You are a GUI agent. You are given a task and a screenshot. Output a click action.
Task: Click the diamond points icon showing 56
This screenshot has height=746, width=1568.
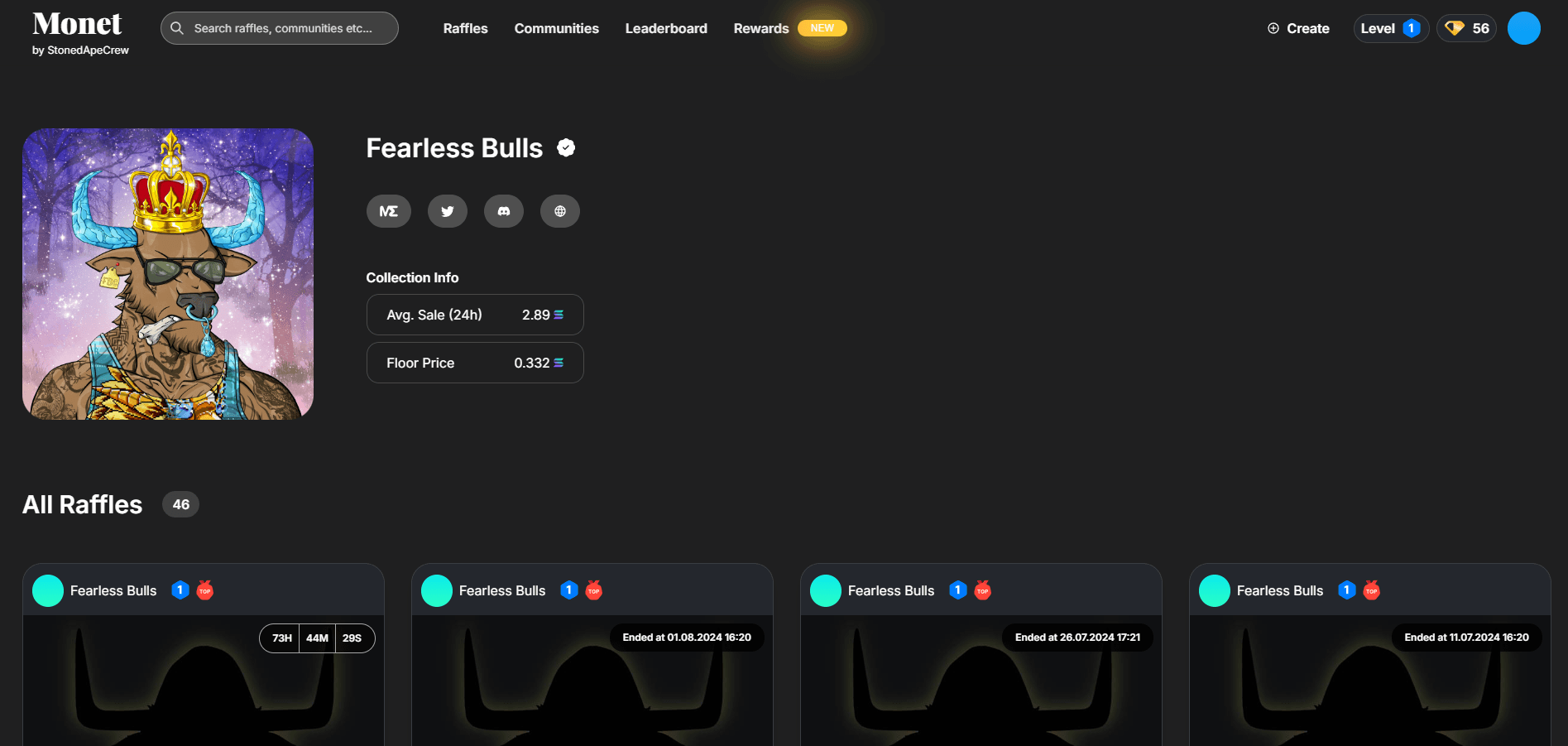coord(1455,28)
